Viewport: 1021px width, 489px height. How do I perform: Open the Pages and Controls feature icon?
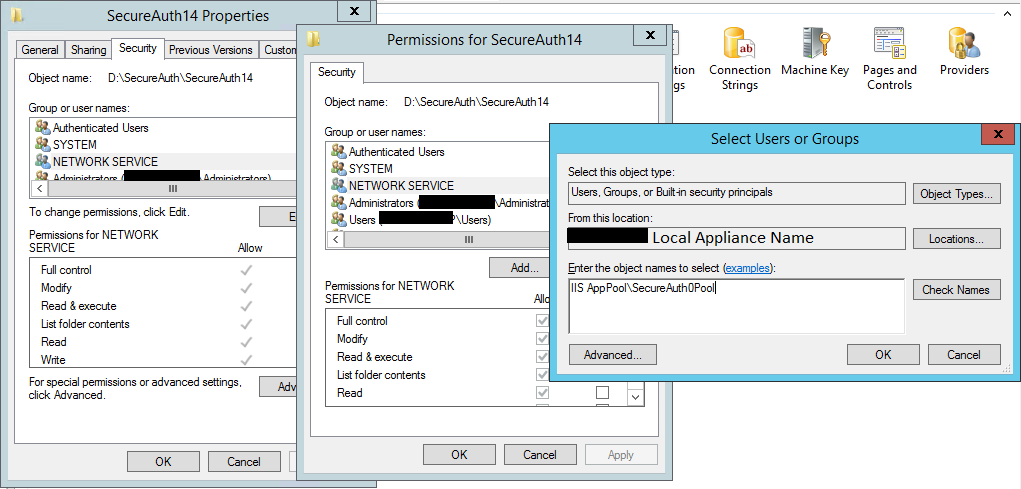[x=889, y=59]
